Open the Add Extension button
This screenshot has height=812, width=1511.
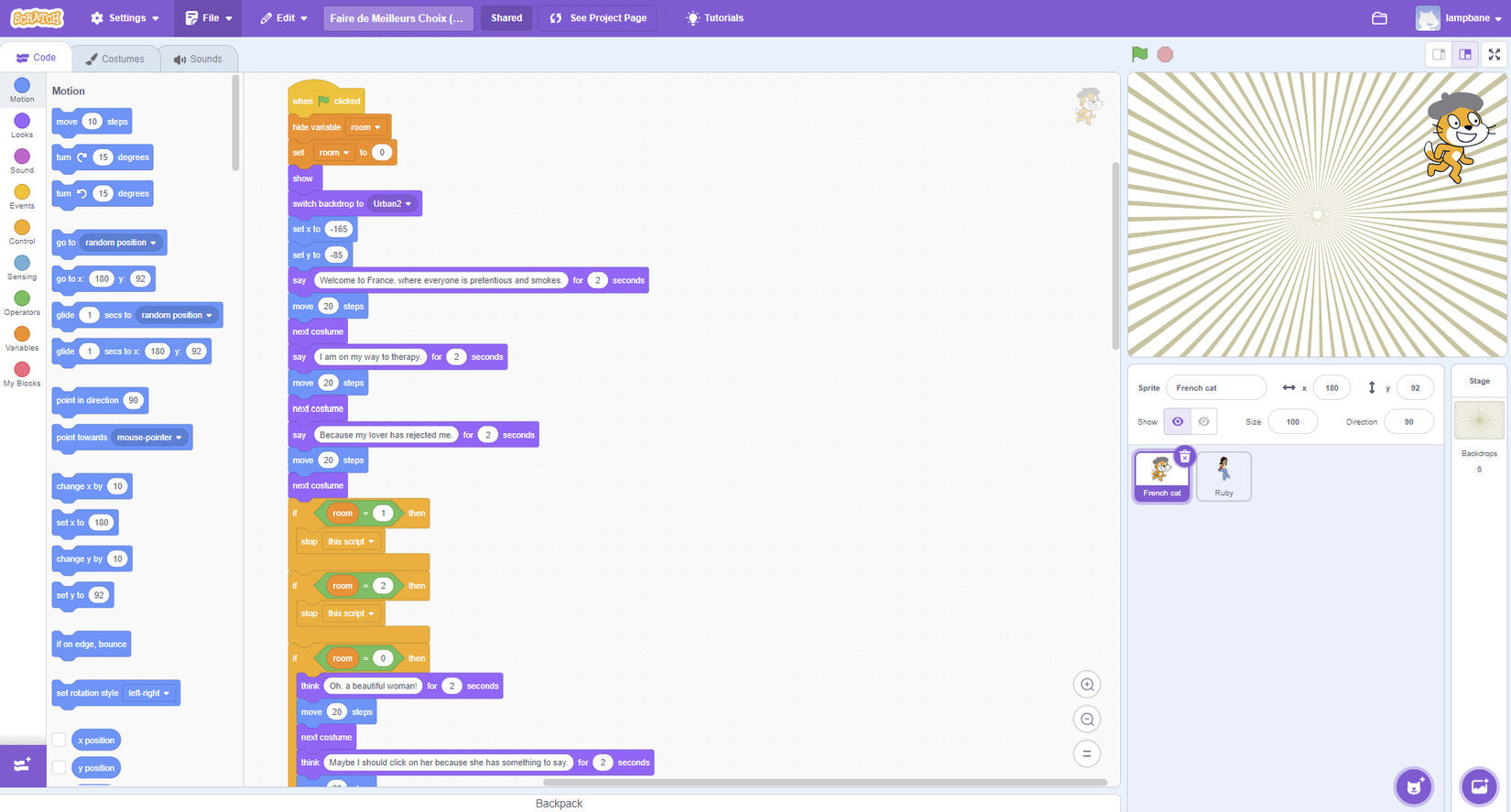pyautogui.click(x=22, y=764)
